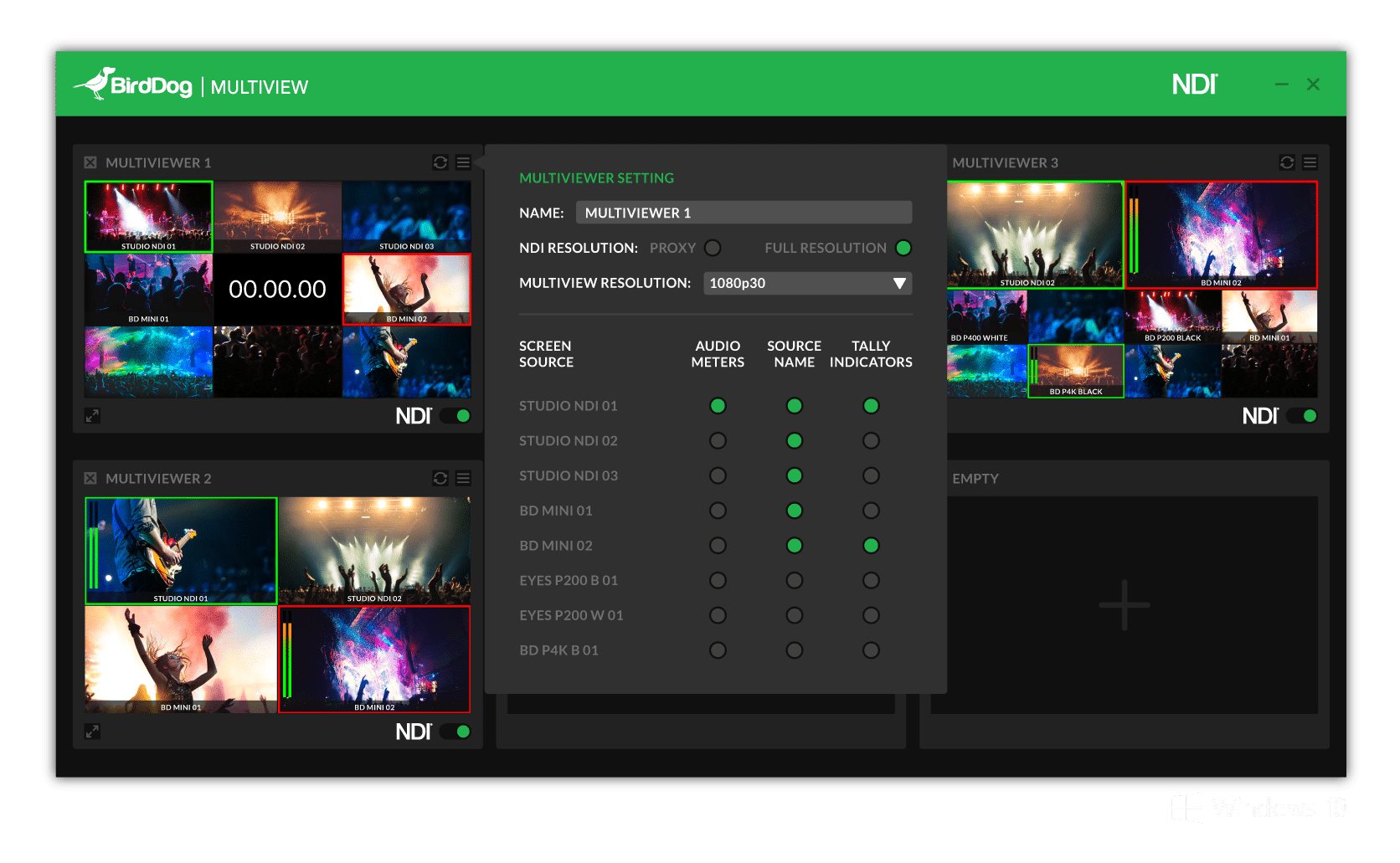Enable audio meters for BD P4K B 01
This screenshot has width=1400, height=863.
pos(718,650)
